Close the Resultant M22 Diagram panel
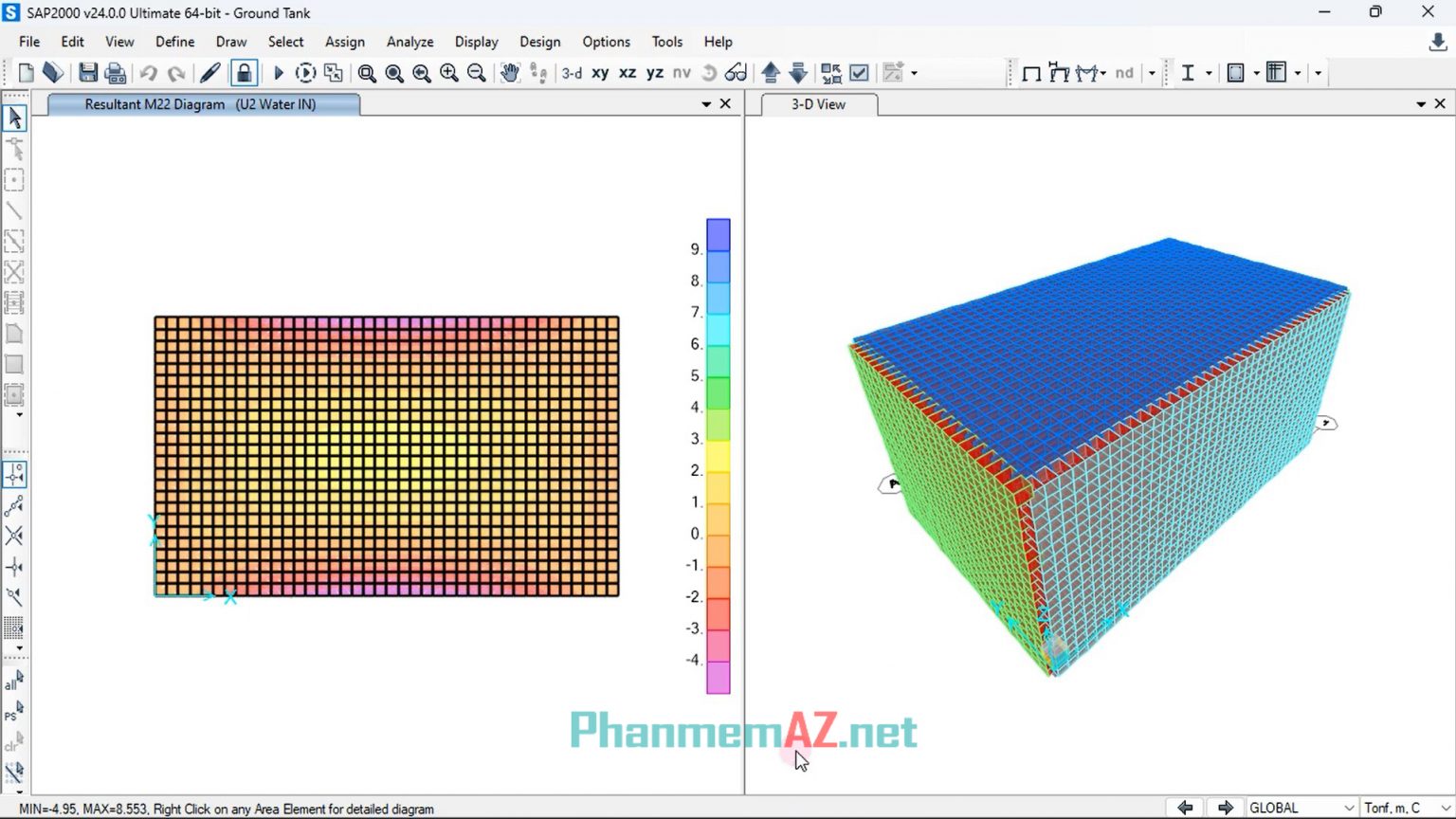The height and width of the screenshot is (819, 1456). click(726, 104)
